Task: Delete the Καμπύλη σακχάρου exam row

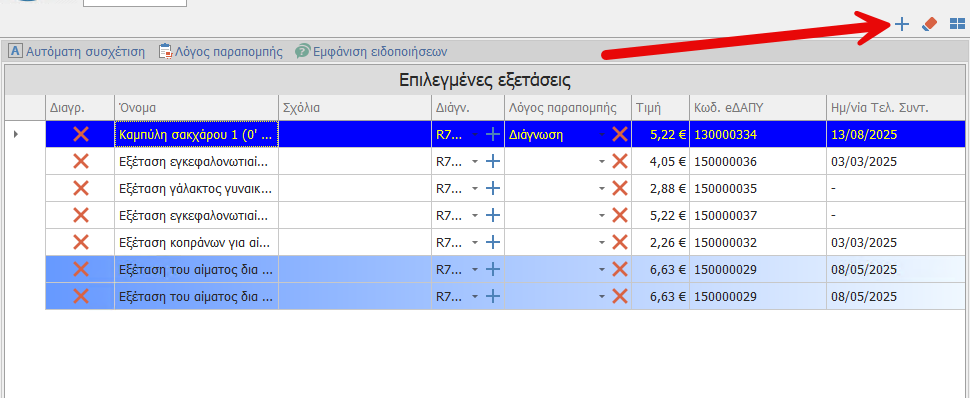Action: (x=80, y=134)
